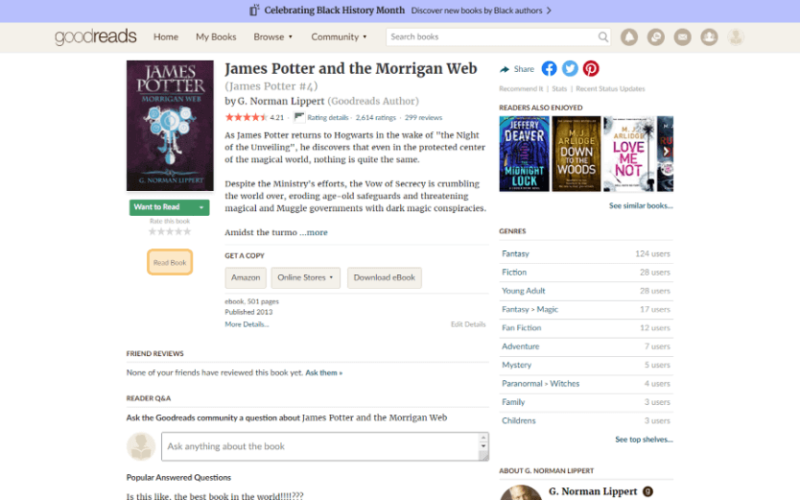Share this book on Twitter
This screenshot has width=800, height=500.
coord(570,68)
